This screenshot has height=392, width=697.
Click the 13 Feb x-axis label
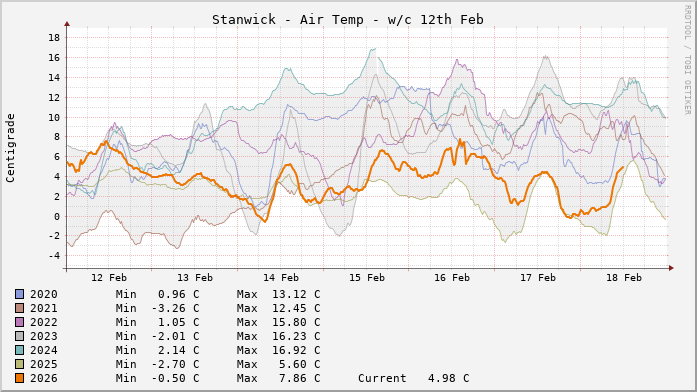[195, 278]
